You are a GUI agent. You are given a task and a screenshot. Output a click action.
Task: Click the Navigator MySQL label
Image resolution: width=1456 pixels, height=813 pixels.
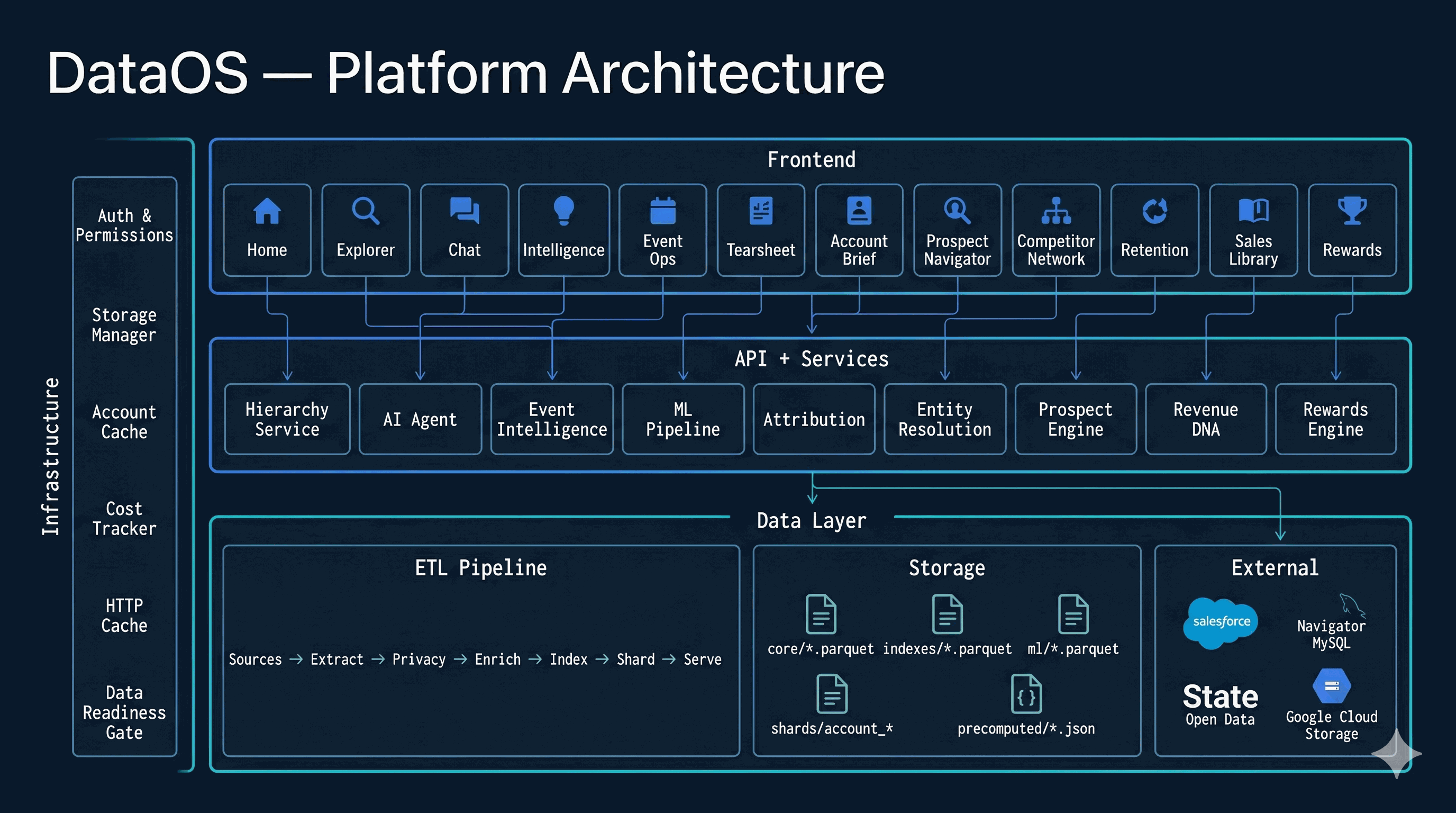[x=1331, y=634]
